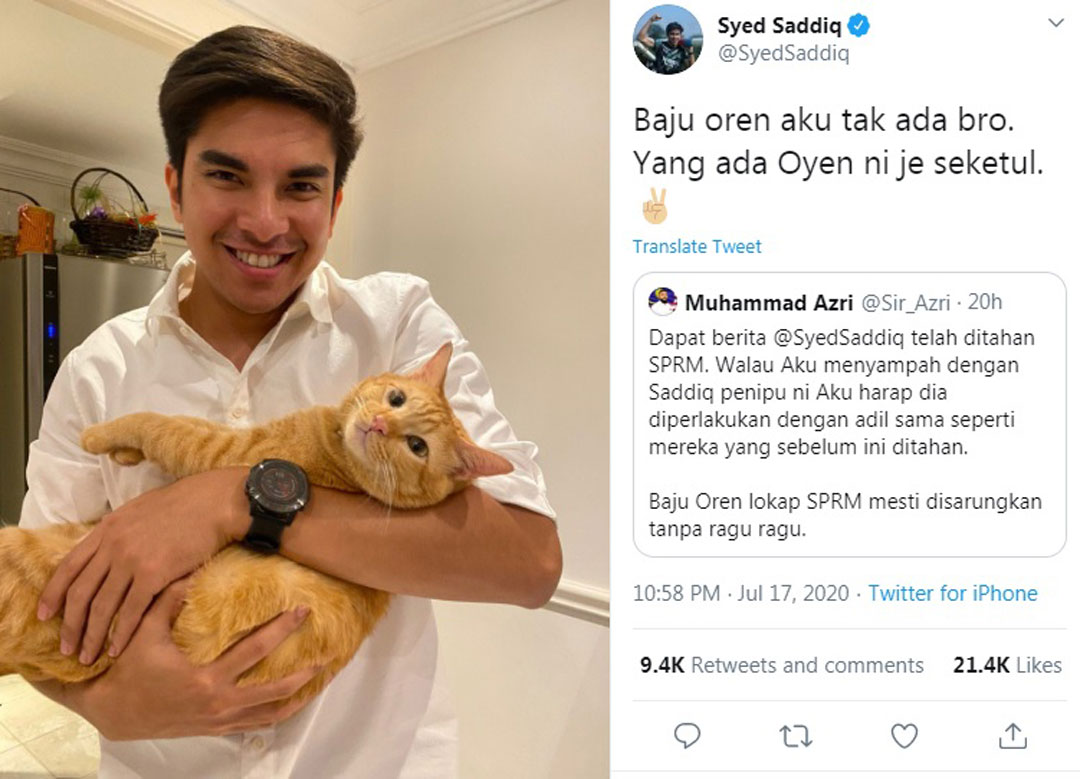Retweet this tweet using the retweet icon
Image resolution: width=1080 pixels, height=779 pixels.
tap(796, 736)
